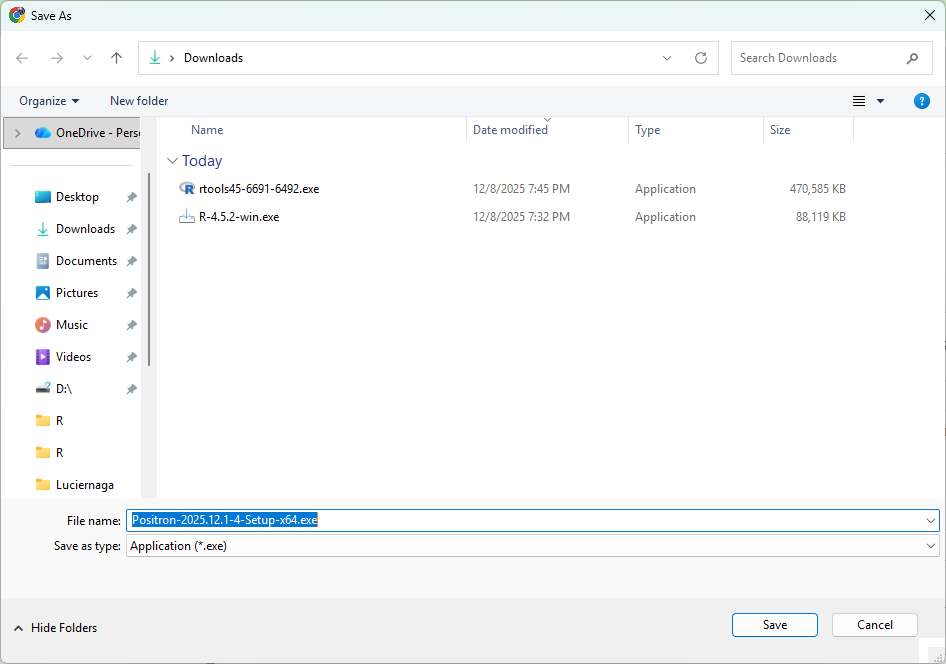Open the help question mark icon
Viewport: 946px width, 664px height.
click(x=922, y=101)
